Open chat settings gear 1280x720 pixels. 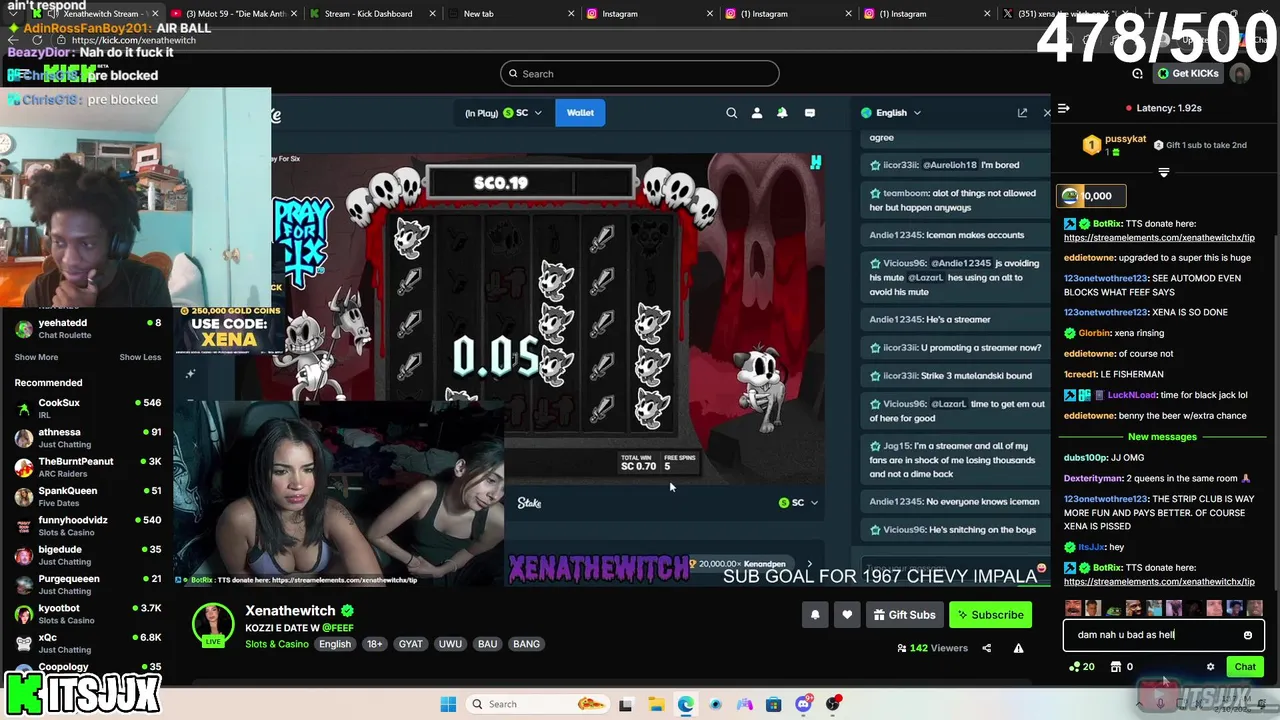tap(1210, 667)
